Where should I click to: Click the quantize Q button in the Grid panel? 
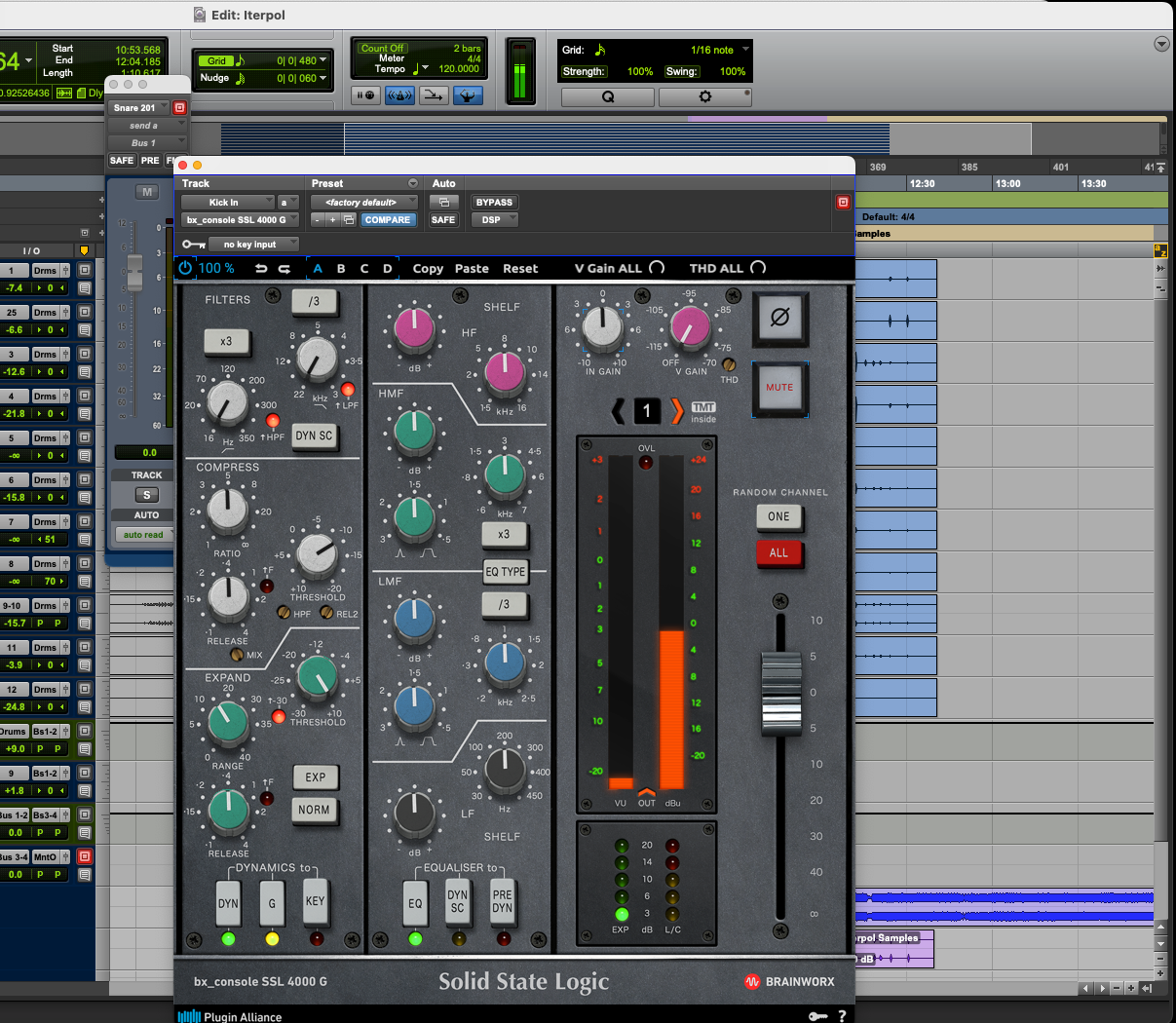(608, 96)
